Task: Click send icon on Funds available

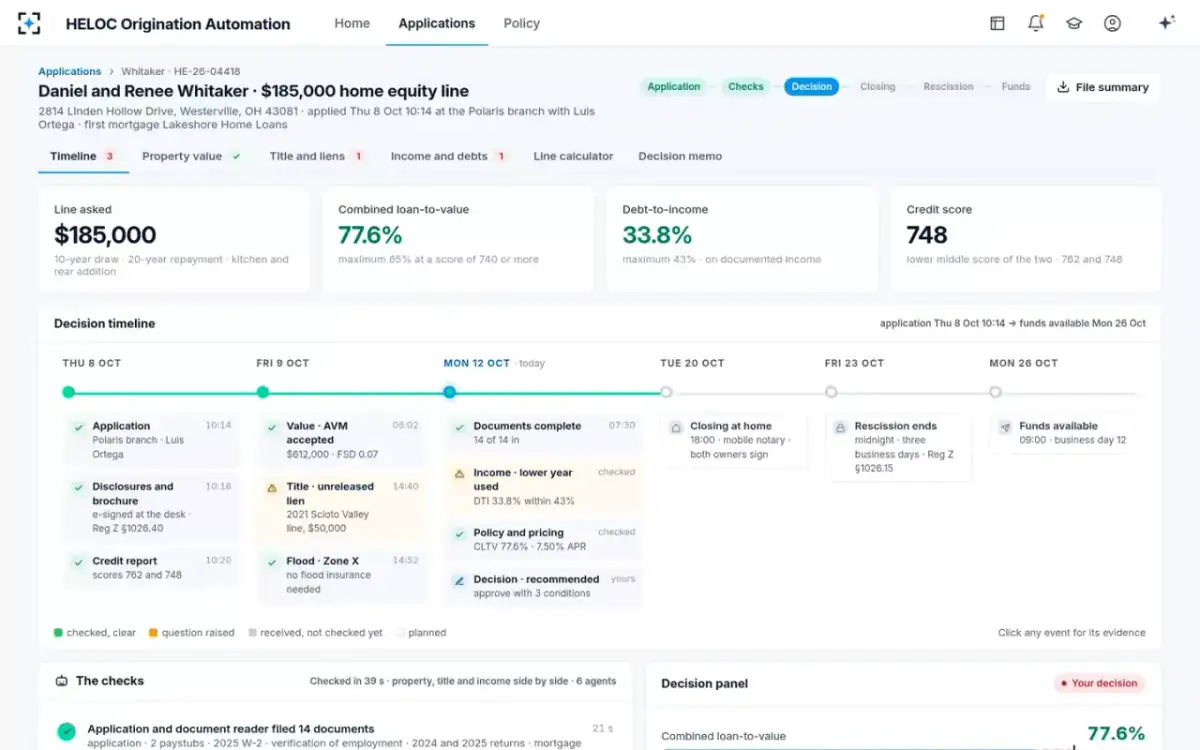Action: click(1005, 427)
